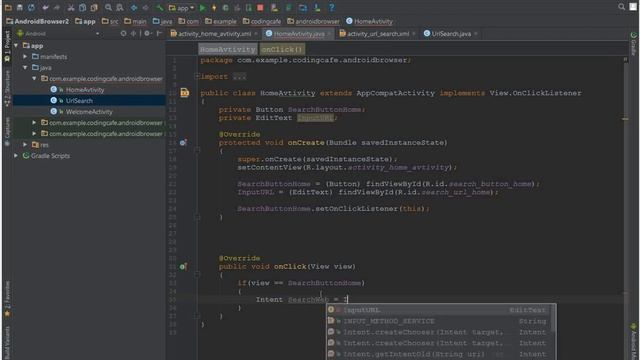
Task: Click Scroll from Source target icon
Action: click(x=123, y=33)
